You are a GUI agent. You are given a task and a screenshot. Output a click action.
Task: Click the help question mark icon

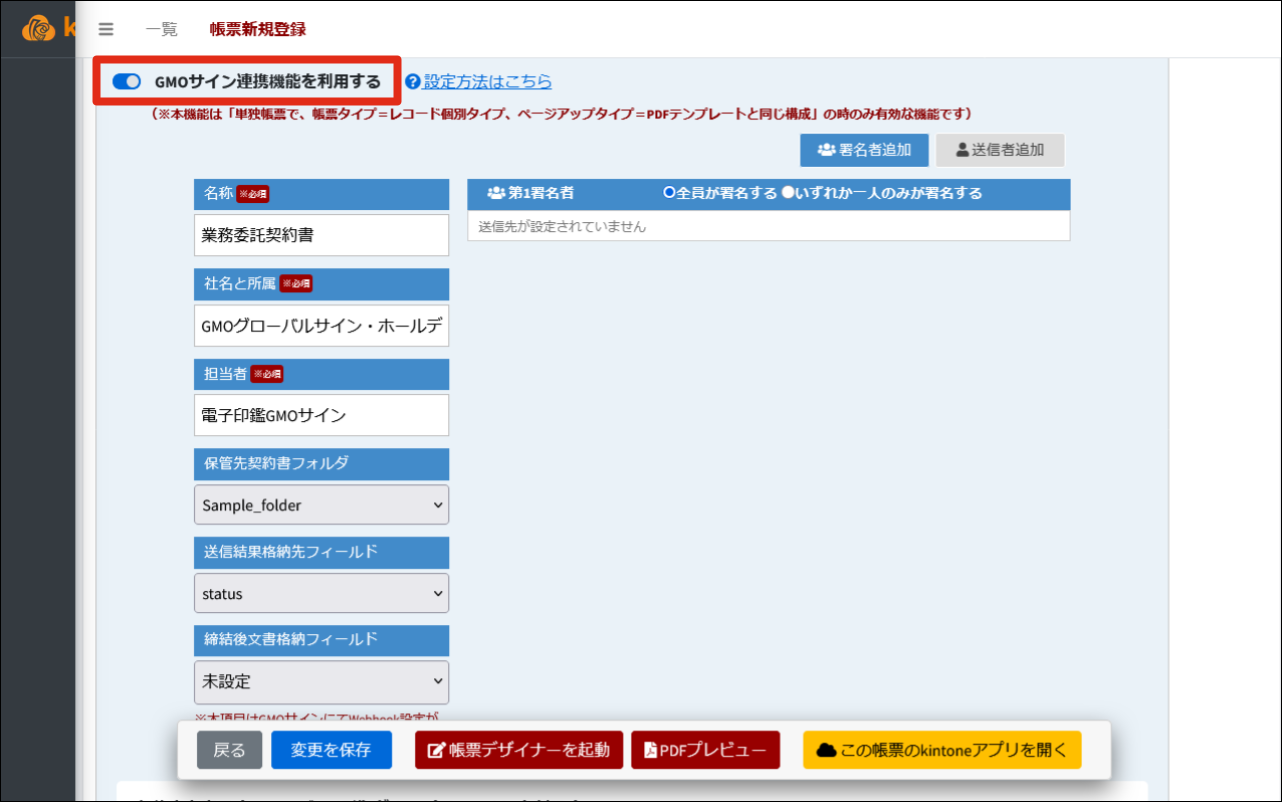(x=412, y=82)
